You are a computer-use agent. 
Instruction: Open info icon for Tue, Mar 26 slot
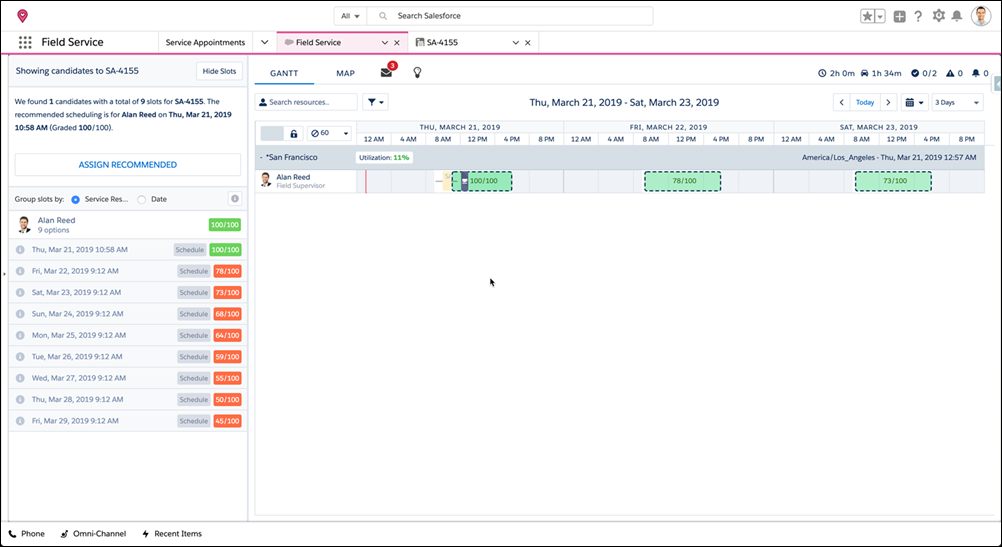tap(20, 357)
